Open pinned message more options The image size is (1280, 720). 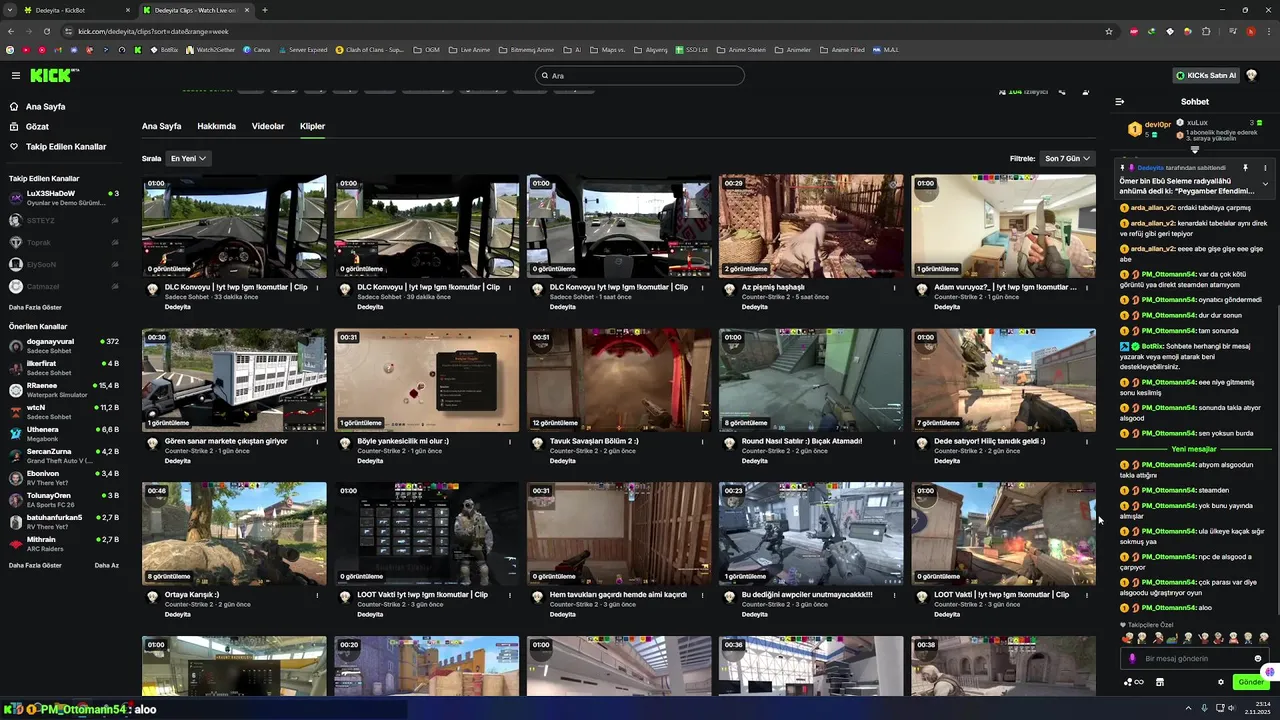[1265, 168]
